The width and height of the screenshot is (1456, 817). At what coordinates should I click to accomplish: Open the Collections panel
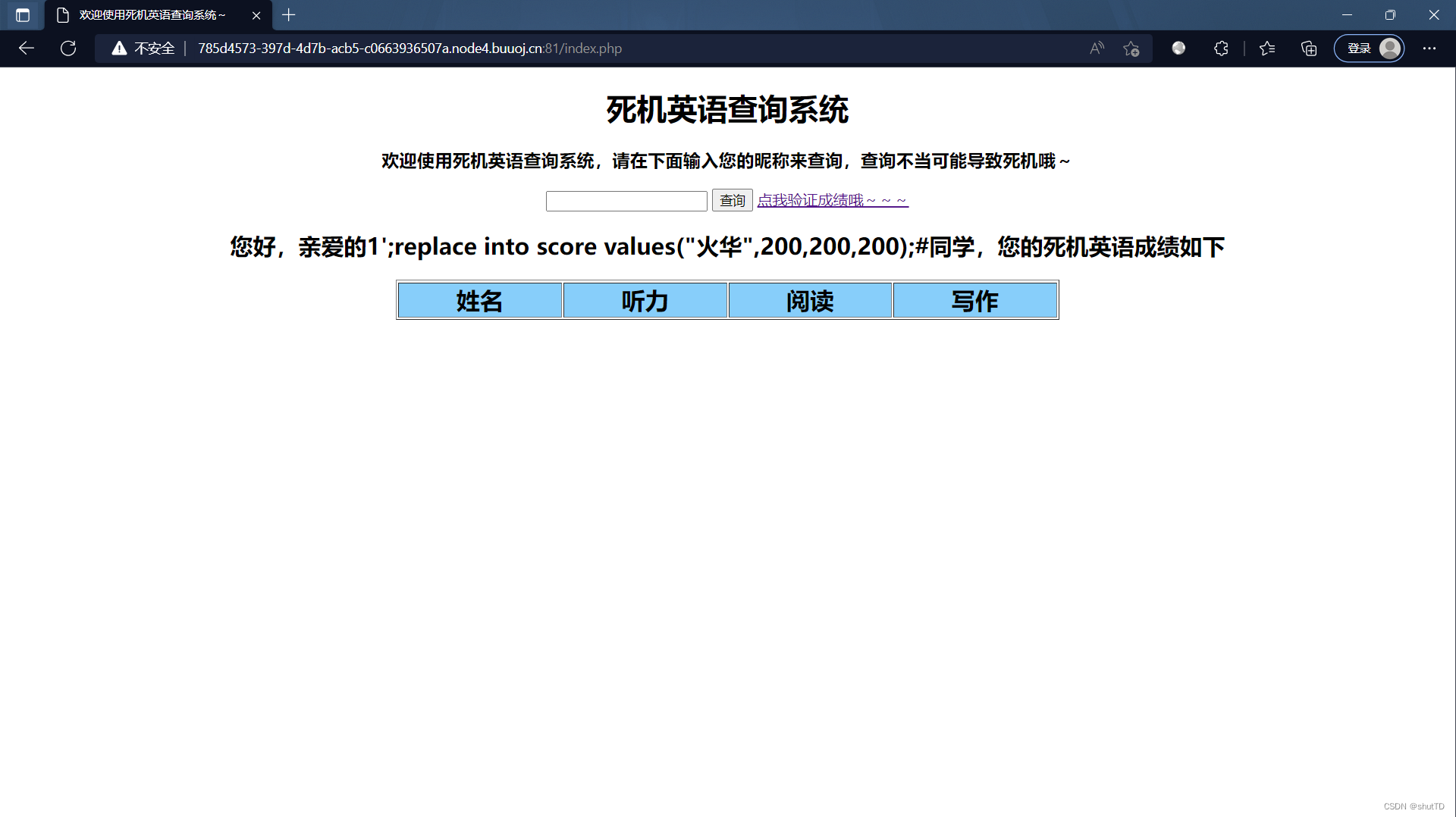(x=1308, y=48)
